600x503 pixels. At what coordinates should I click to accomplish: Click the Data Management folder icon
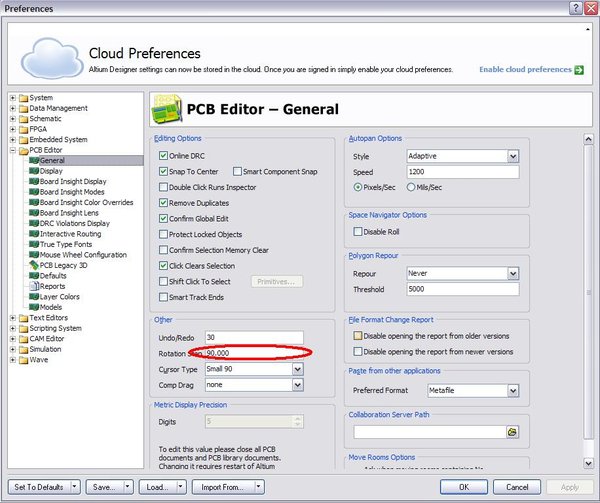[x=24, y=108]
